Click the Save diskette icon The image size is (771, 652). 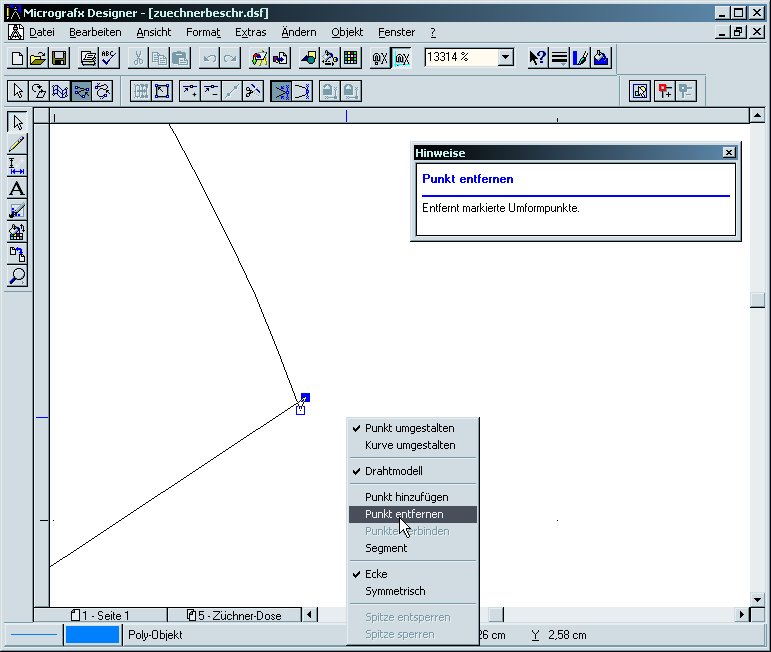pos(59,58)
